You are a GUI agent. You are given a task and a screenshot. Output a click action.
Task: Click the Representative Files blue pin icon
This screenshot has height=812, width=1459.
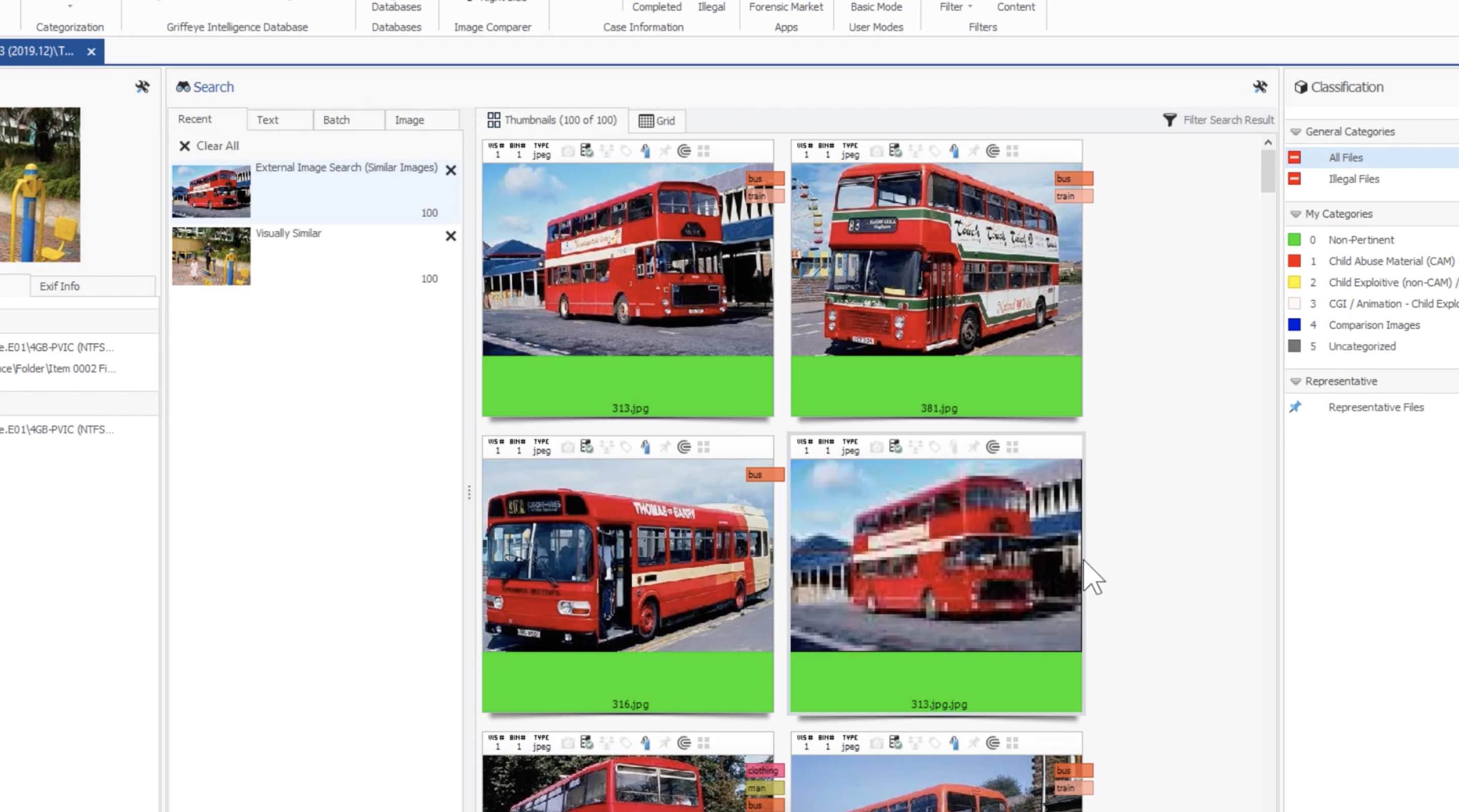pyautogui.click(x=1295, y=407)
